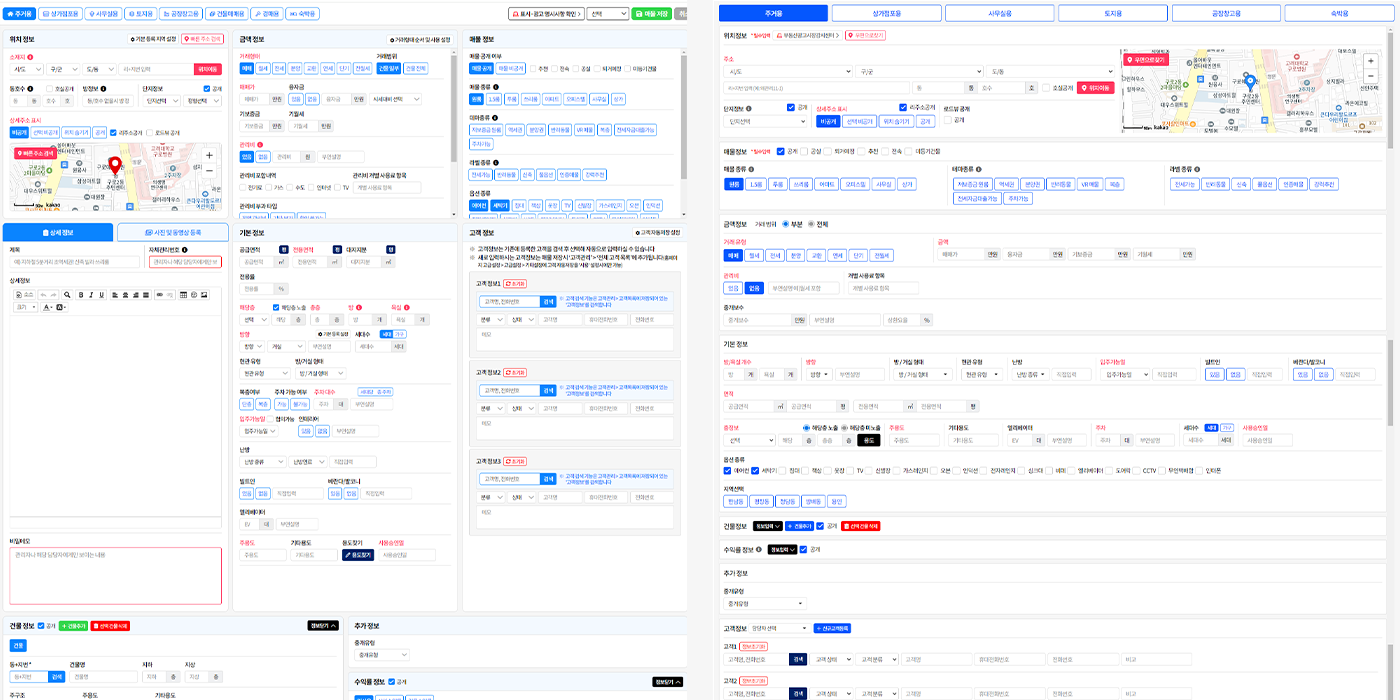Apply underline in the 상세정보 editor toolbar

click(x=101, y=295)
